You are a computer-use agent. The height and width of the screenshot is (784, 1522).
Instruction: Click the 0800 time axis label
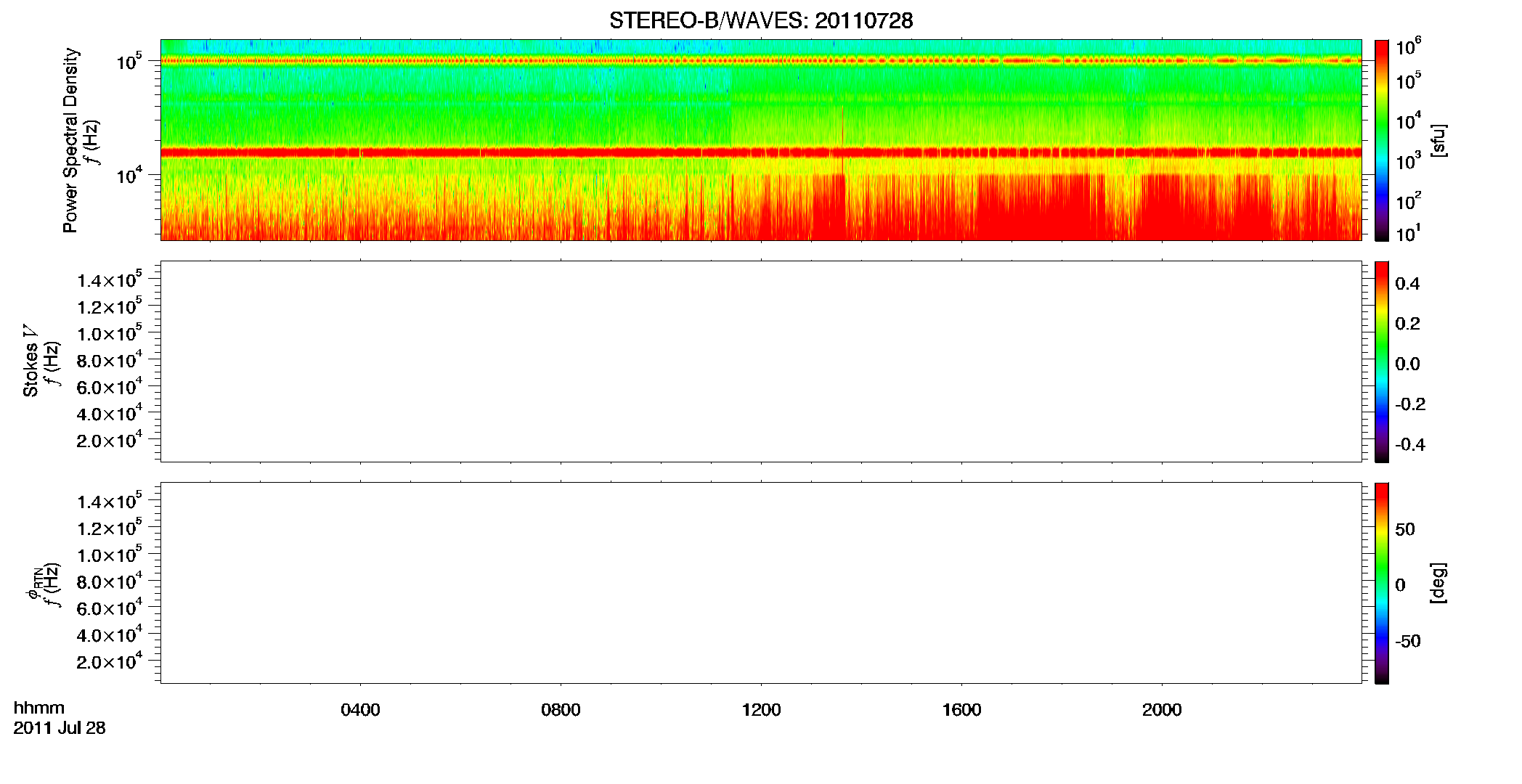(x=561, y=710)
